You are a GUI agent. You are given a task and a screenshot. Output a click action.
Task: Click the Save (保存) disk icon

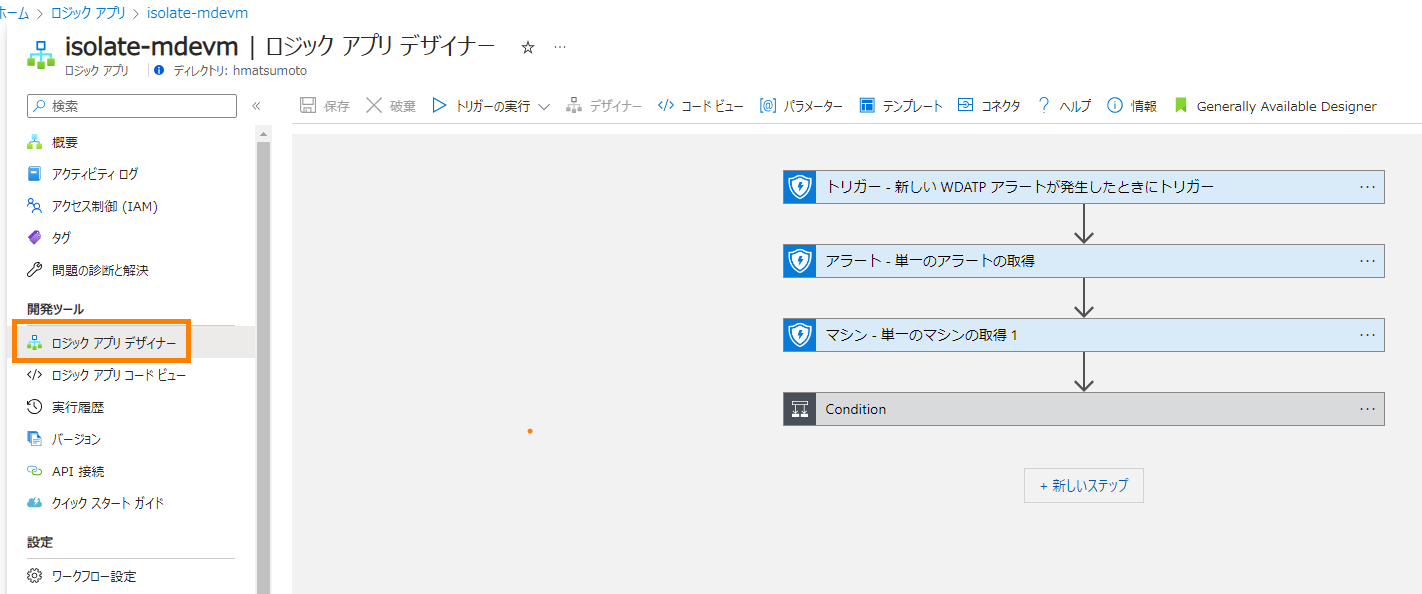tap(308, 106)
